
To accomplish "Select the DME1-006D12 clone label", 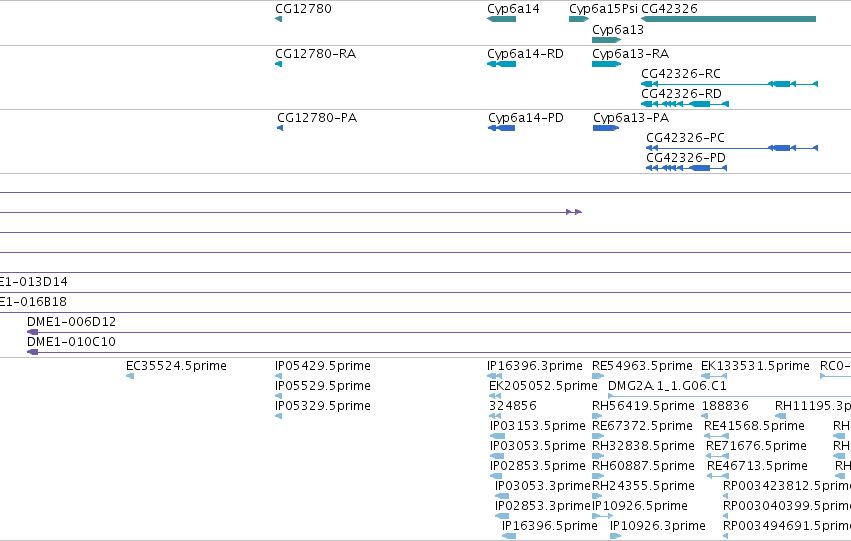I will pos(72,322).
